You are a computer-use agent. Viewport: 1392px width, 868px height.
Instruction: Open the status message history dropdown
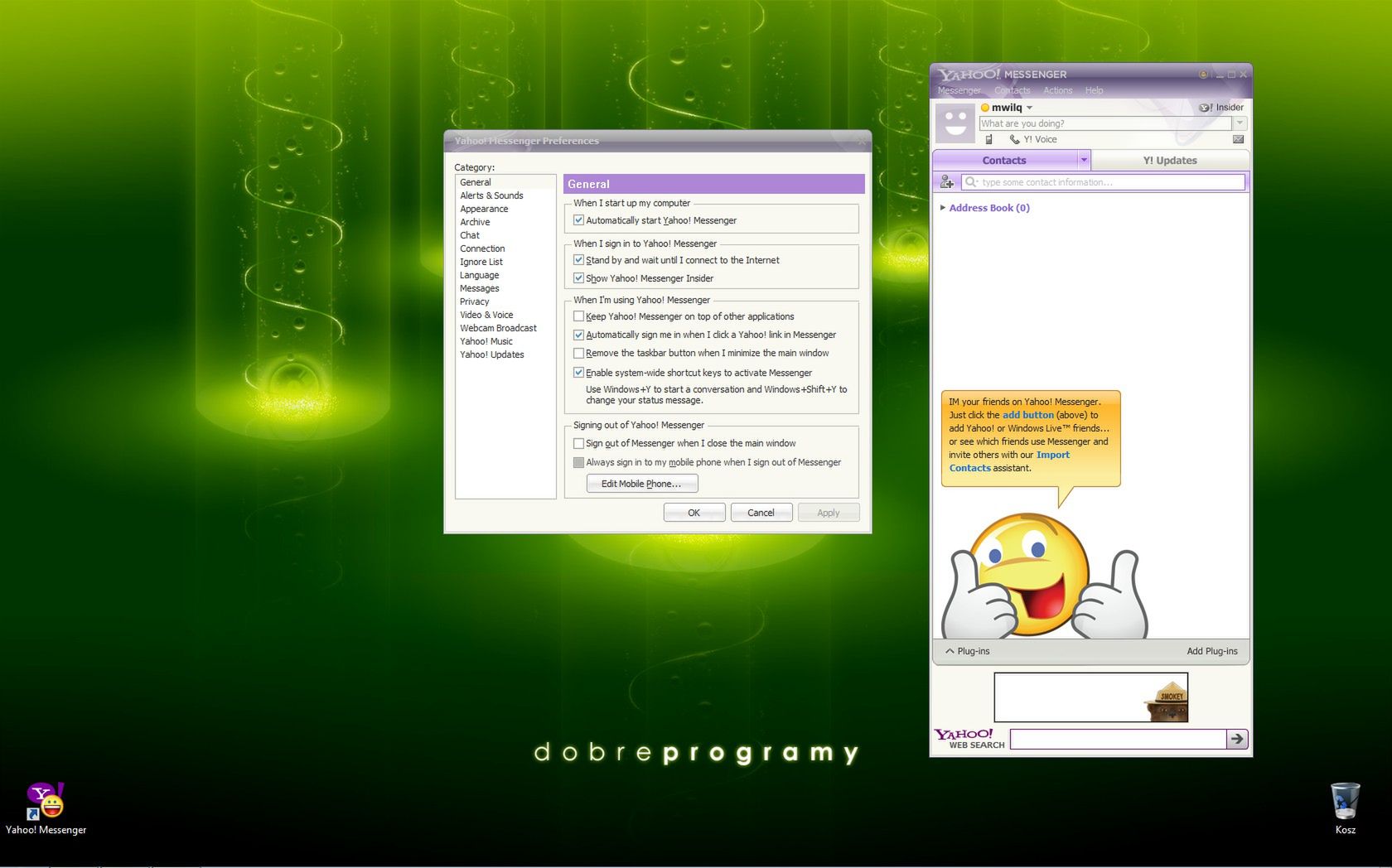click(1240, 123)
